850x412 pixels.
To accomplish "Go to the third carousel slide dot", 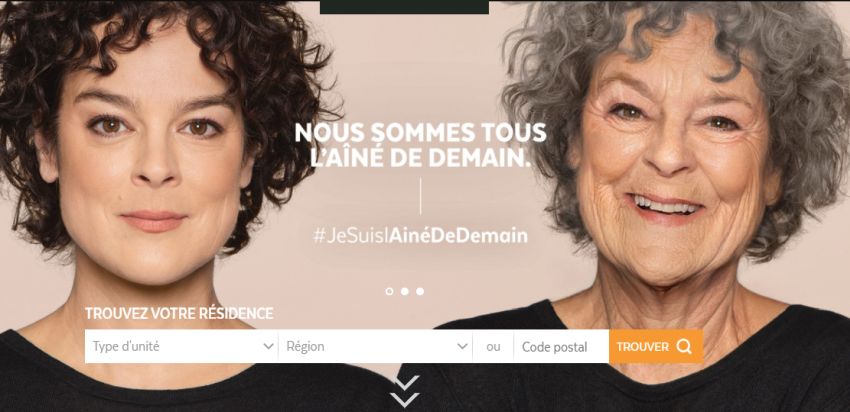I will click(420, 291).
